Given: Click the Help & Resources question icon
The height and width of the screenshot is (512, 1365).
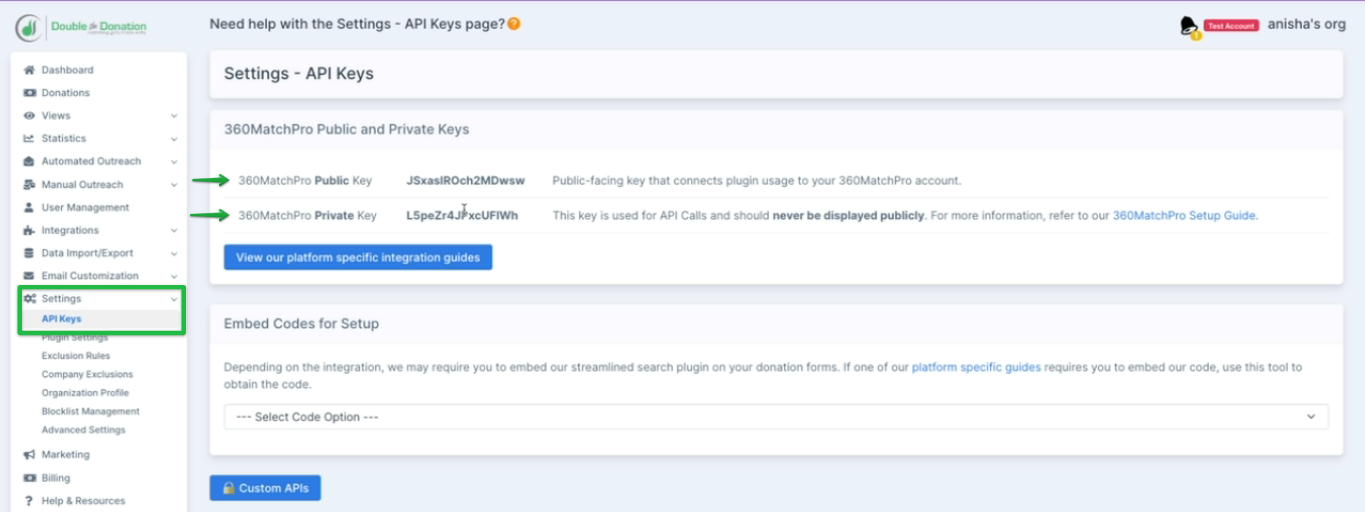Looking at the screenshot, I should pyautogui.click(x=30, y=501).
